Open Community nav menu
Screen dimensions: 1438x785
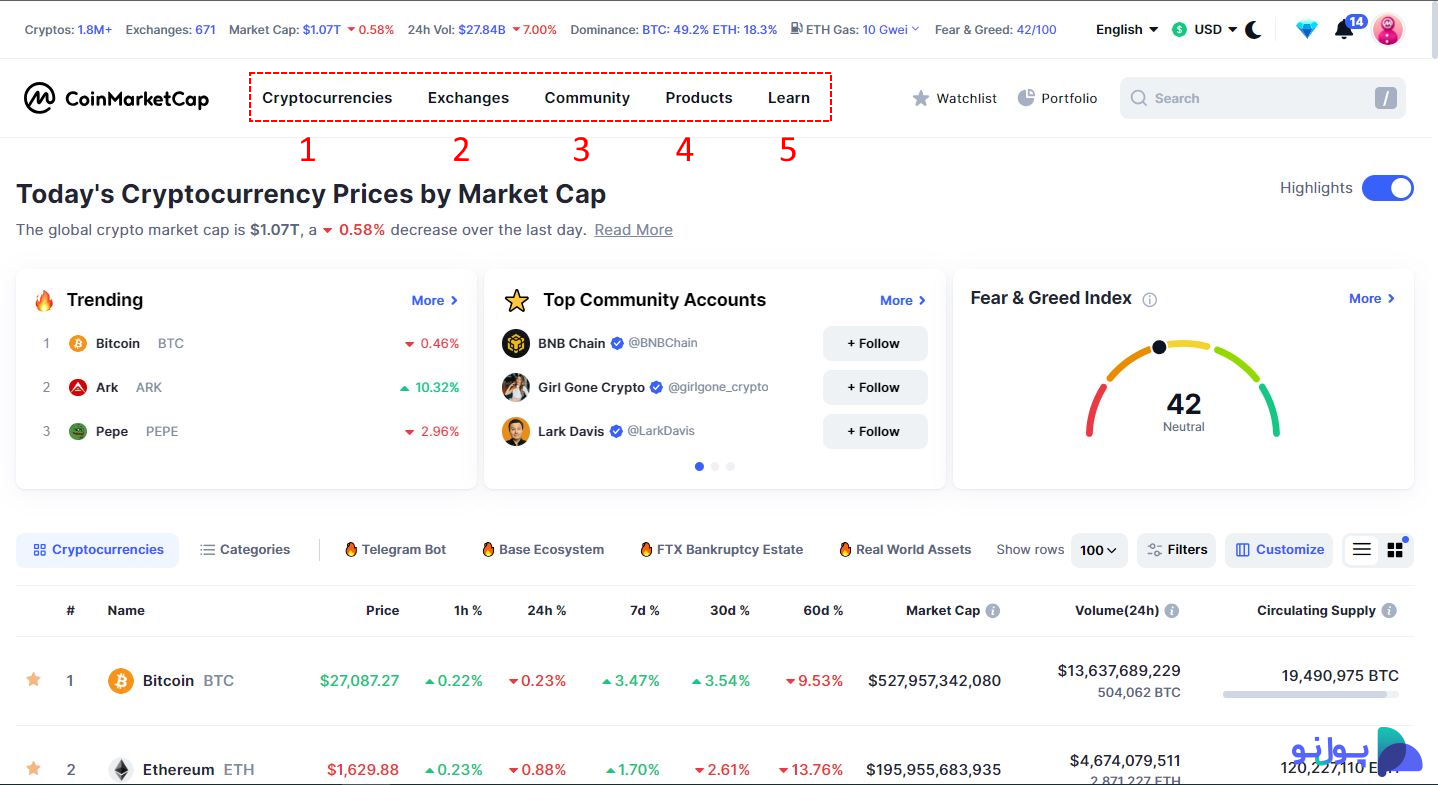click(587, 98)
